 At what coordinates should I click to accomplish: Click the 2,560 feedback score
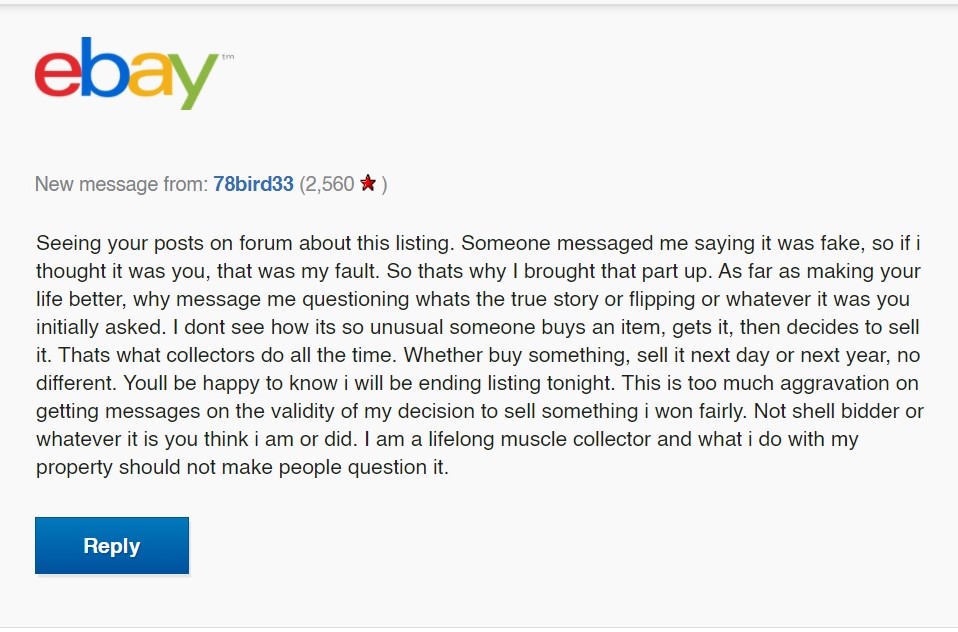pyautogui.click(x=329, y=184)
